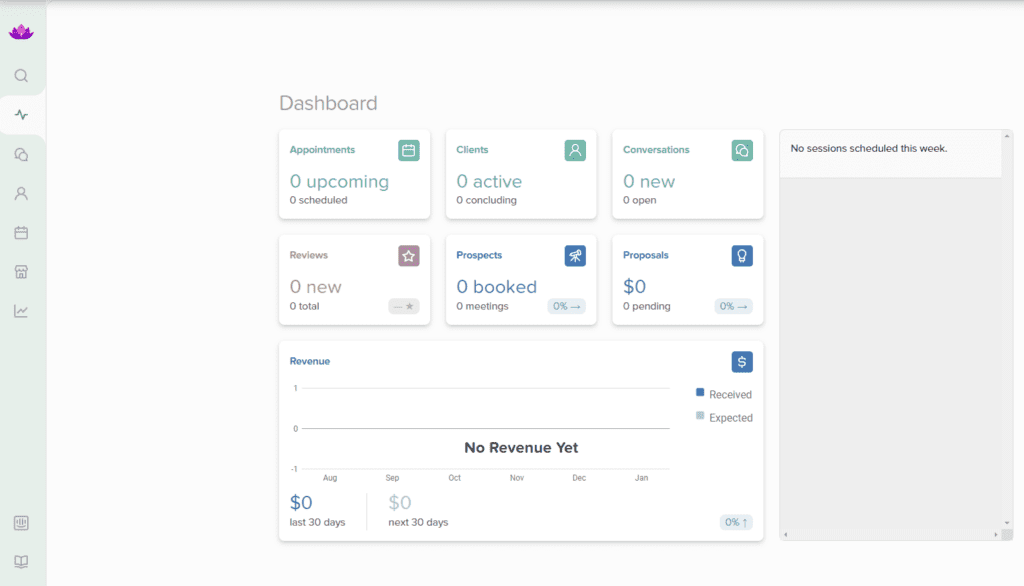Click the calendar icon on the Appointments card
The width and height of the screenshot is (1024, 586).
(x=408, y=149)
